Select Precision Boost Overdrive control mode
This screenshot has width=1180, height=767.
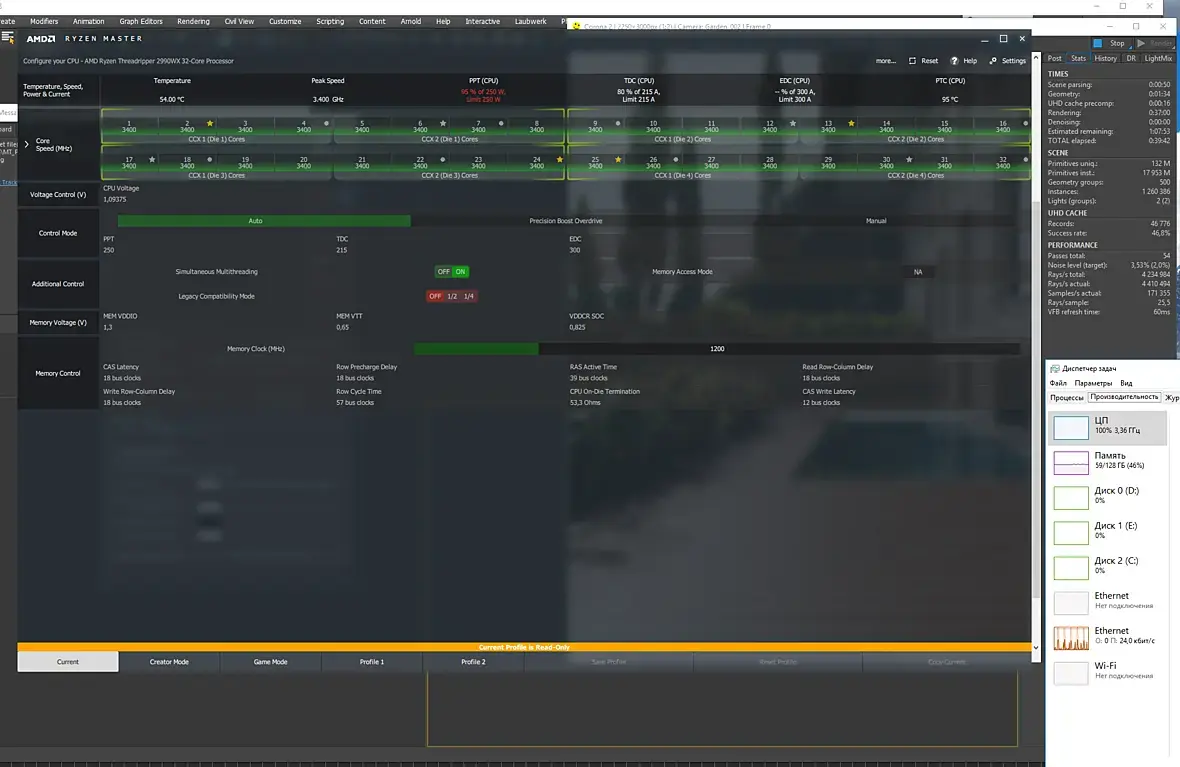tap(565, 221)
